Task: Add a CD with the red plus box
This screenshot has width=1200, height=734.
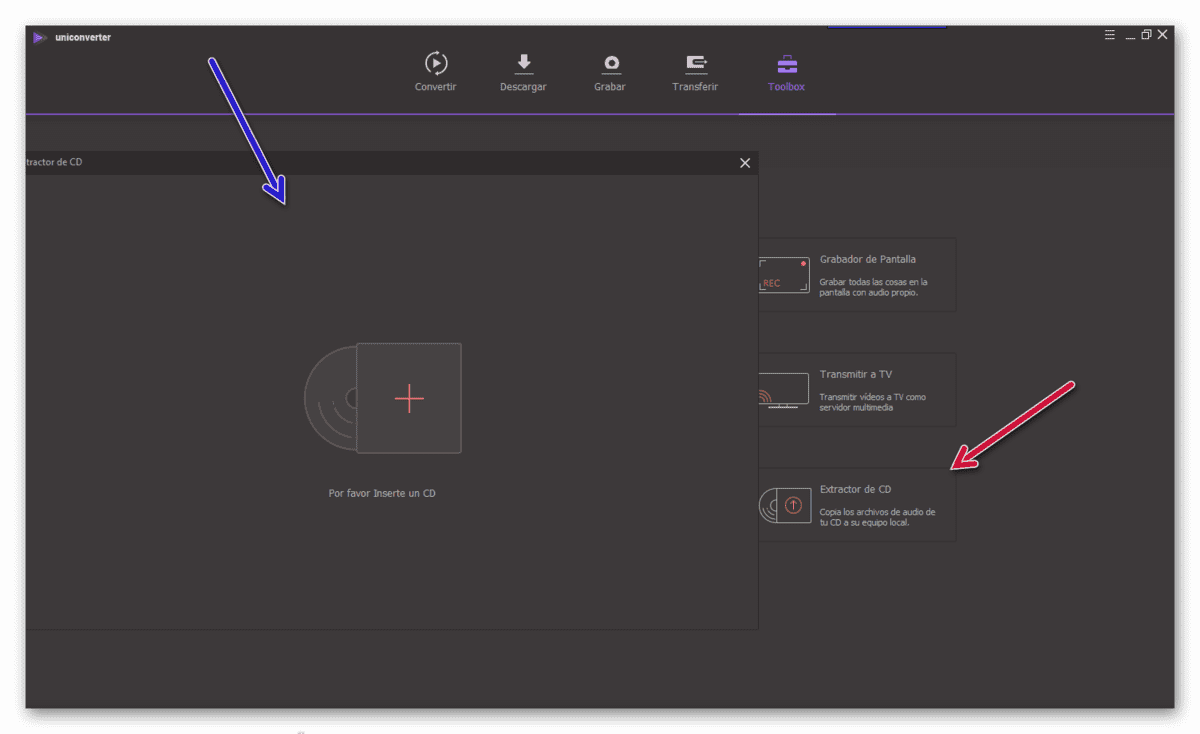Action: (409, 398)
